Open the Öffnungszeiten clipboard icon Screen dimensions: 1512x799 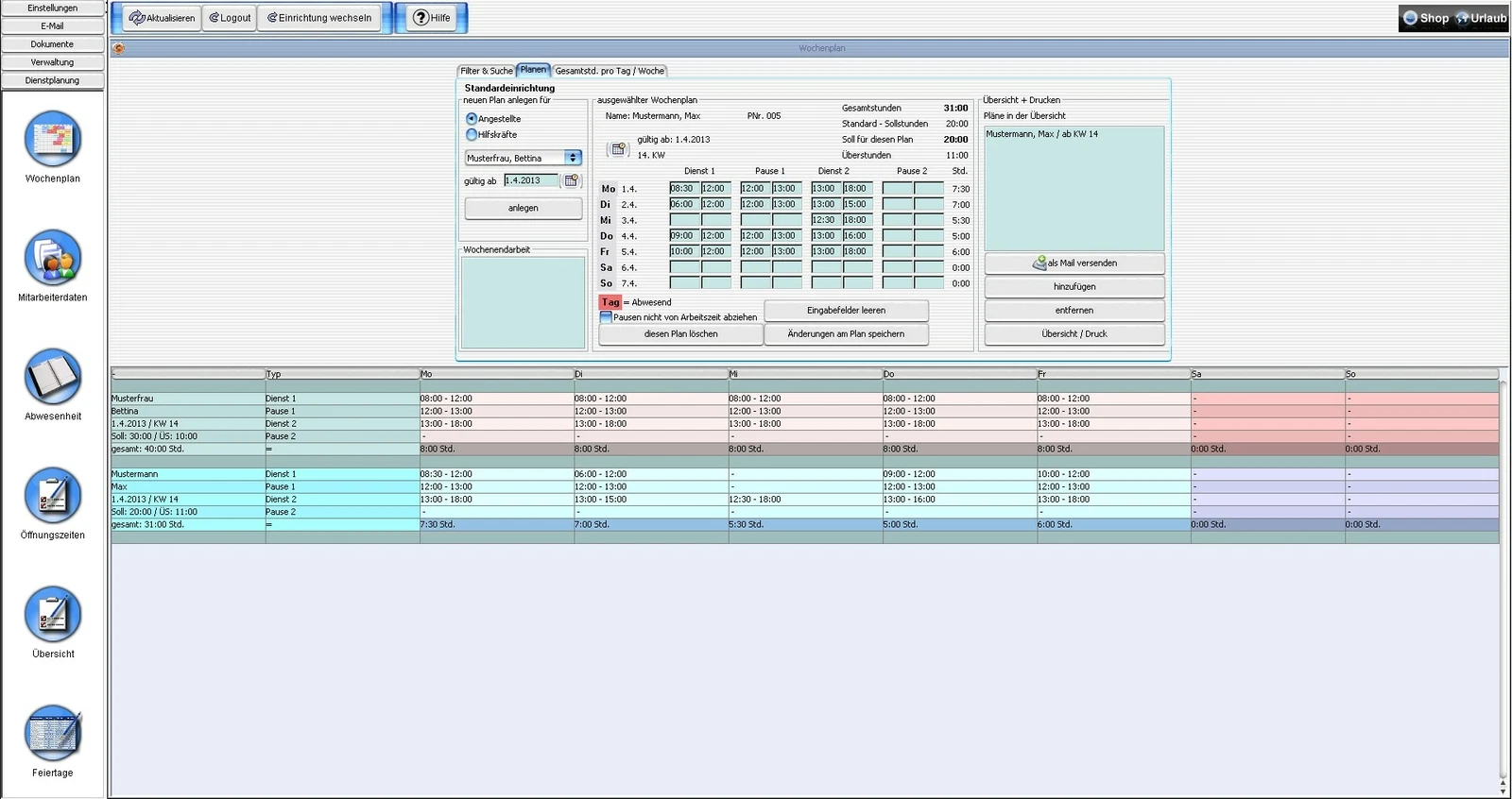(53, 496)
